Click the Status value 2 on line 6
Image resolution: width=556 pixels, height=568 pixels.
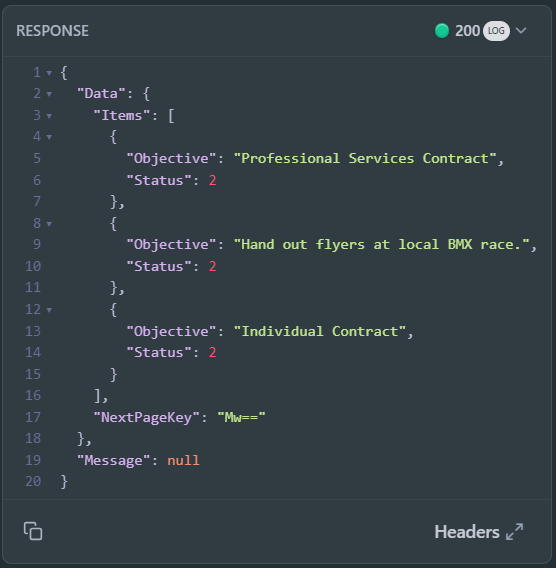213,180
